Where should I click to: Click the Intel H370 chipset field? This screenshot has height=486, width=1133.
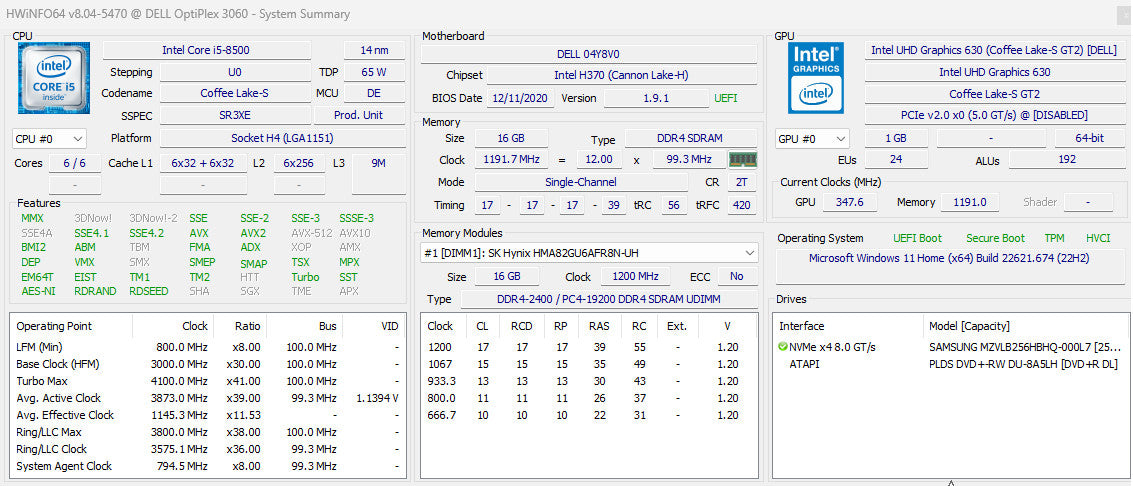coord(621,75)
